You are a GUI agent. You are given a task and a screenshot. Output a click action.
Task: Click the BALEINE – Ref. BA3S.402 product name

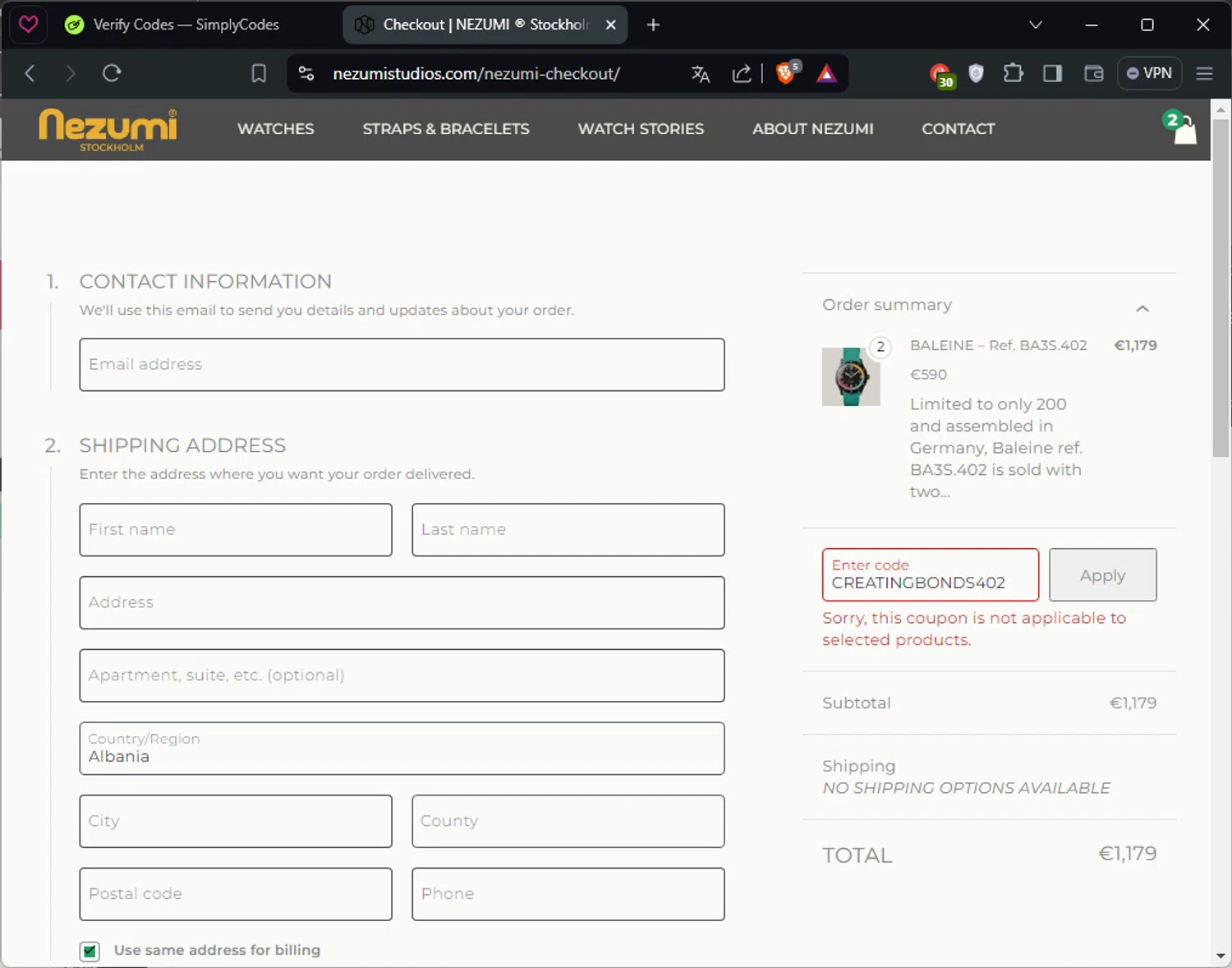(998, 345)
